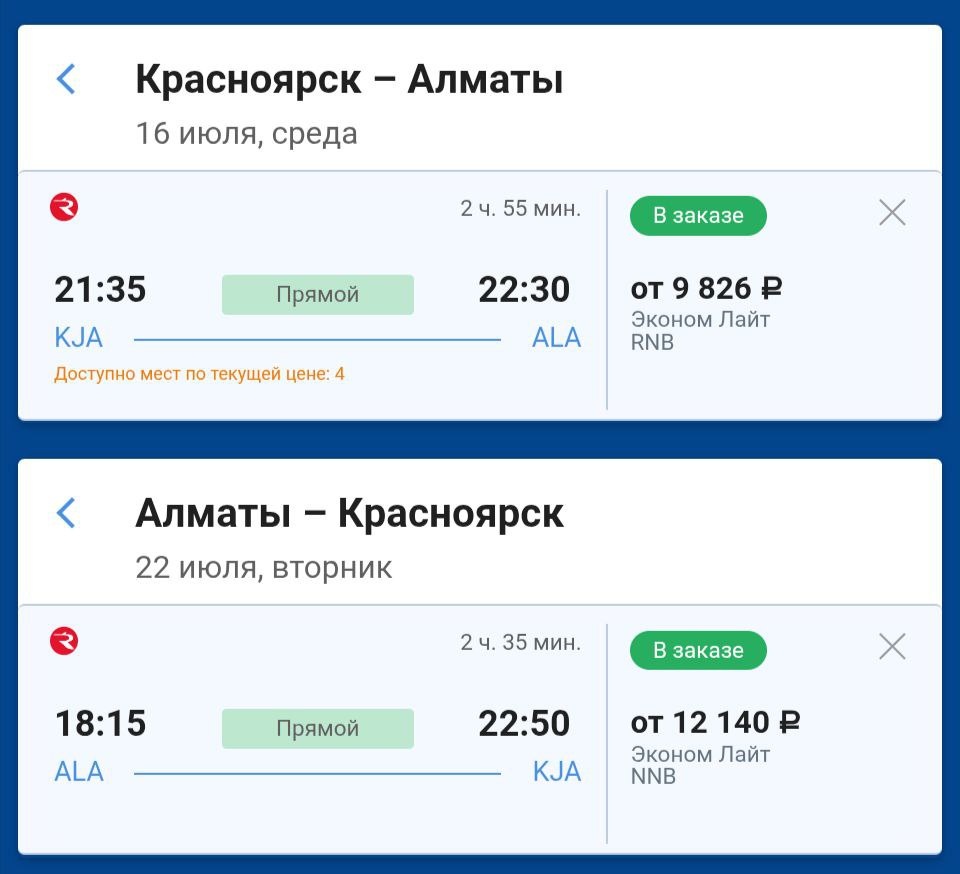960x874 pixels.
Task: Toggle the 'В заказе' badge for outbound flight
Action: point(698,215)
